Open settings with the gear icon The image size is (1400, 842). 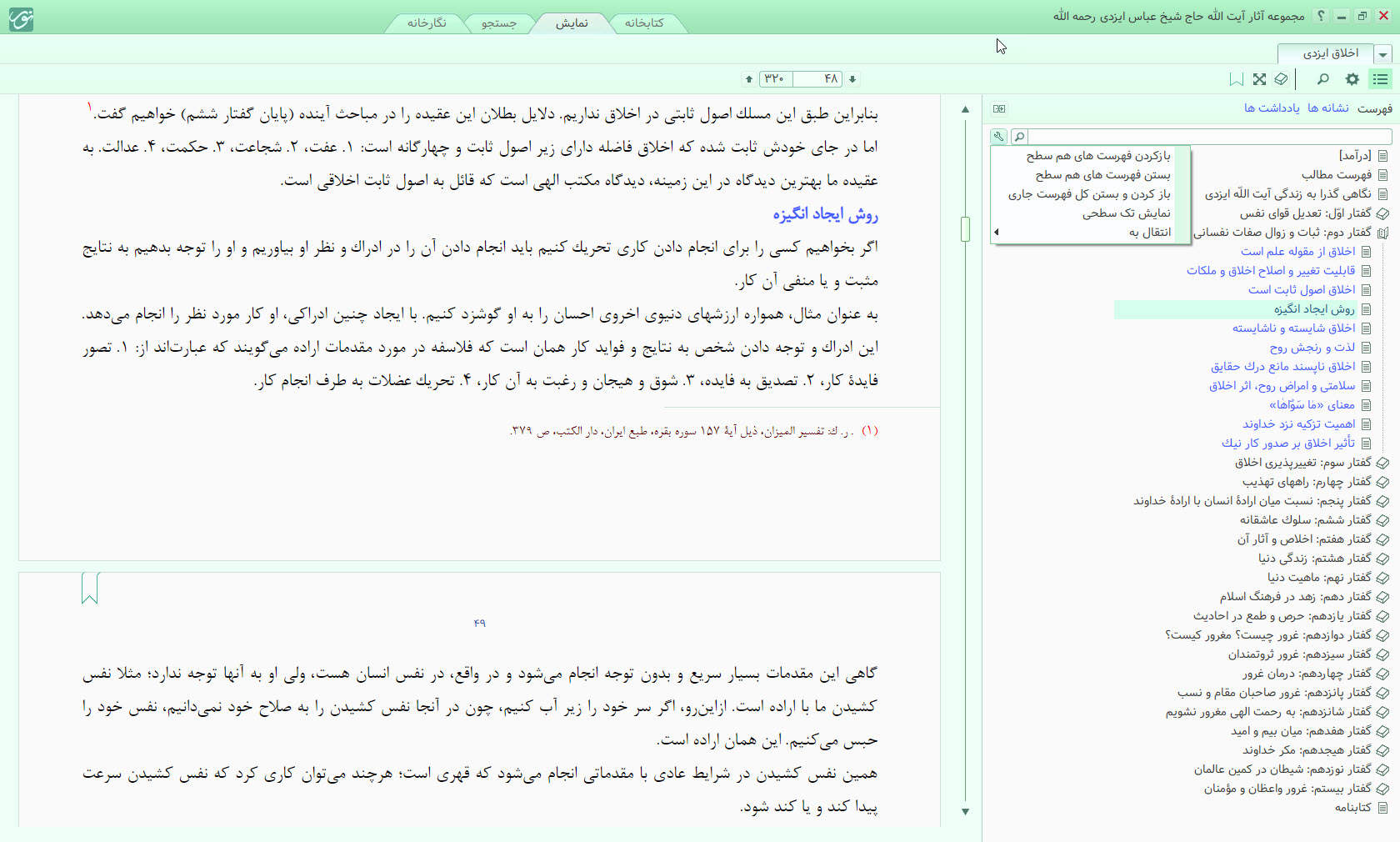[1352, 79]
